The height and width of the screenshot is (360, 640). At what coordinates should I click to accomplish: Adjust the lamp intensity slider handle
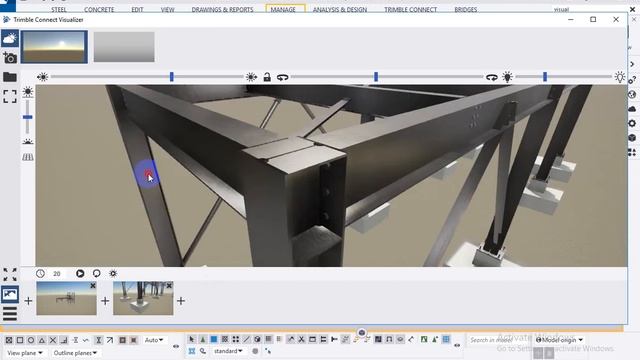544,76
